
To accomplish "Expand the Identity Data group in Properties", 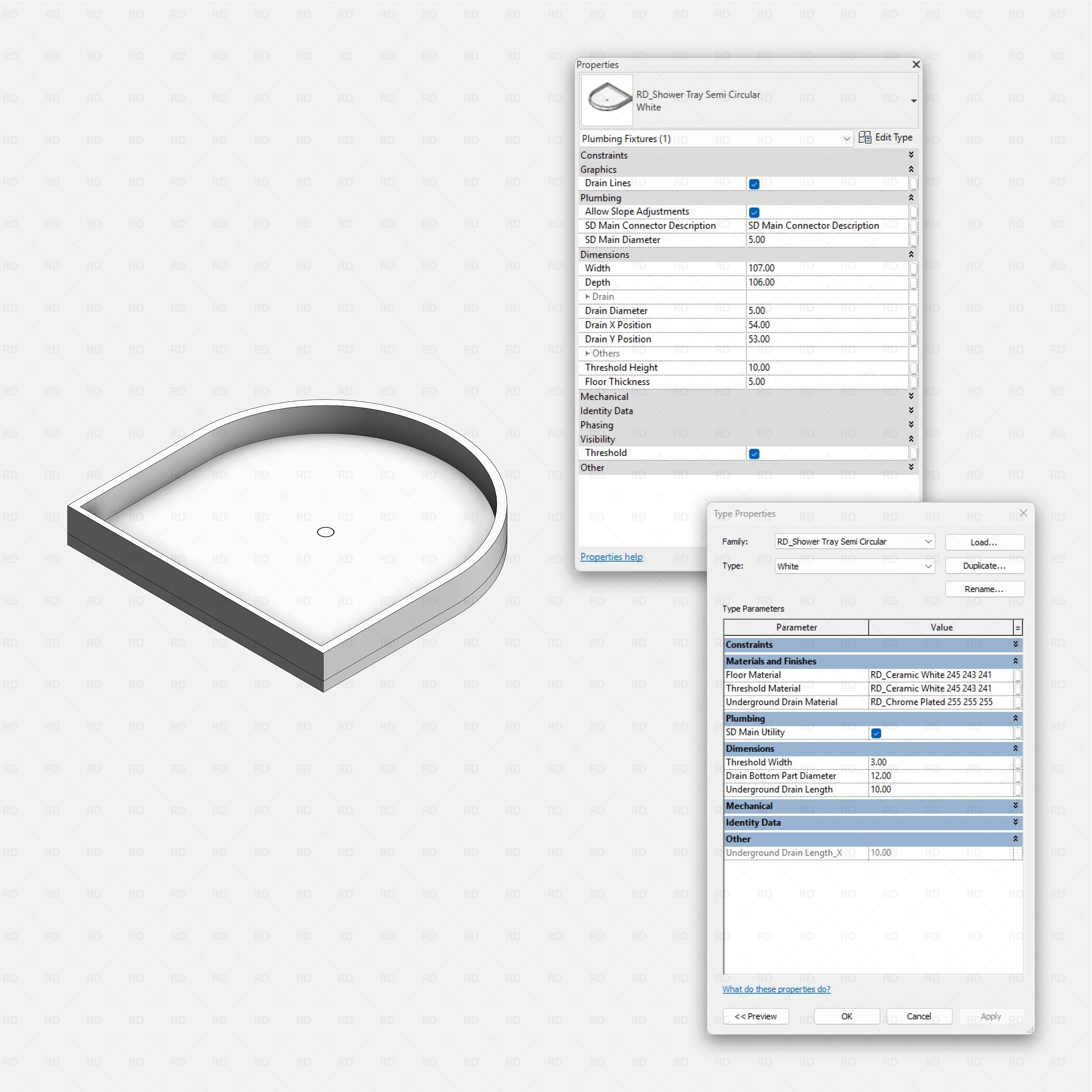I will click(911, 410).
